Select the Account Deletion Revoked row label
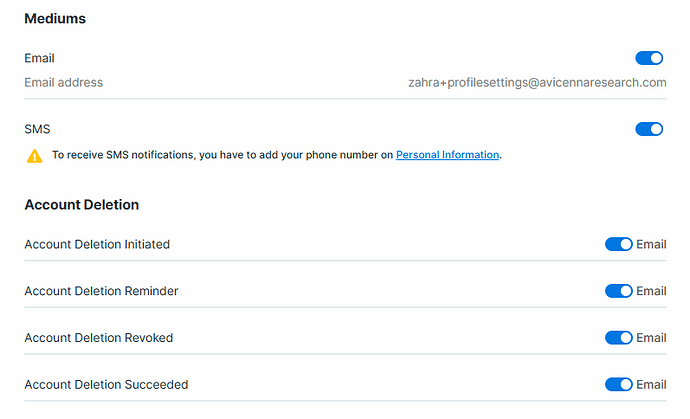Screen dimensions: 690x419 point(98,338)
